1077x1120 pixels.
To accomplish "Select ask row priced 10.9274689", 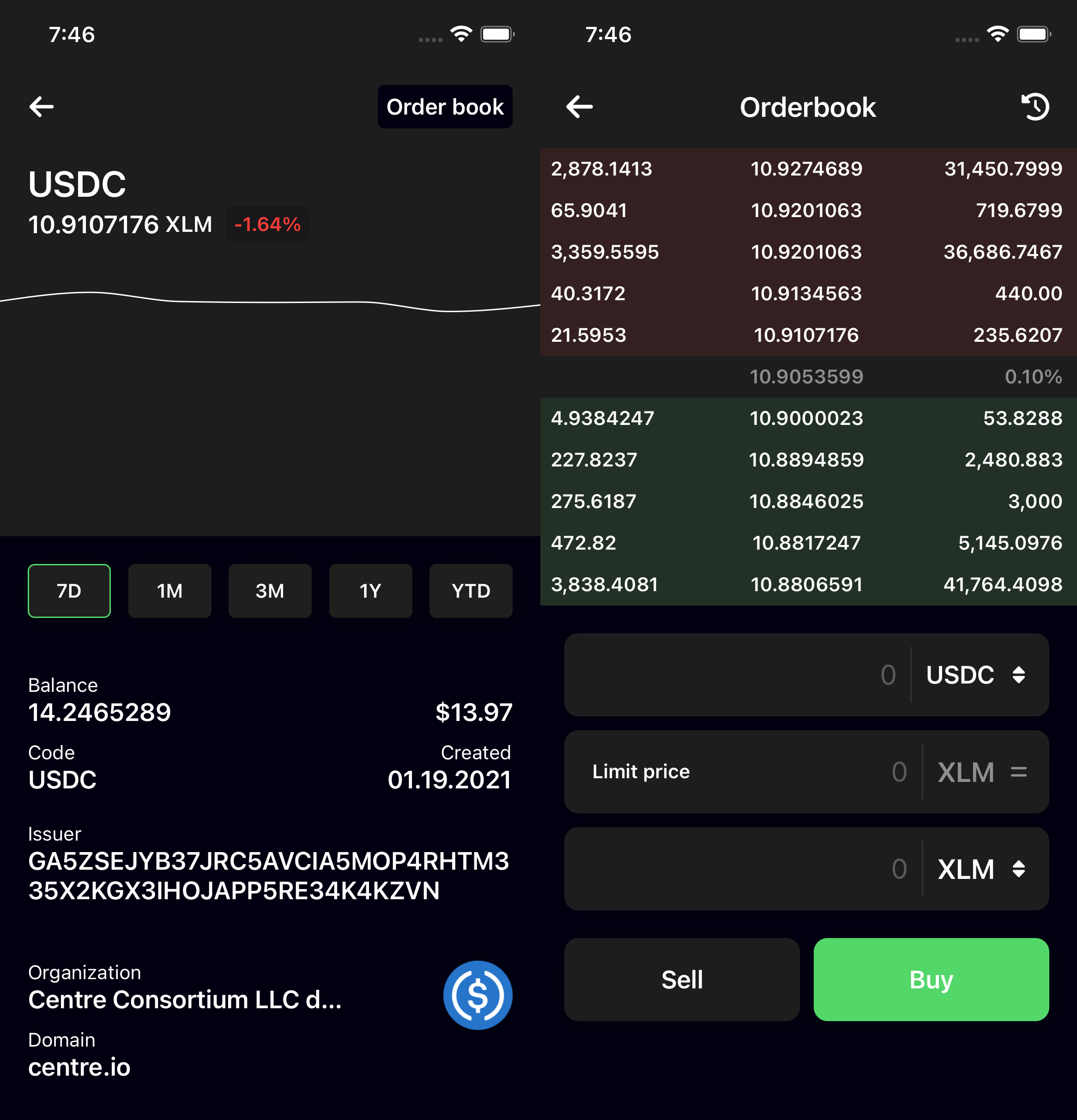I will point(809,169).
